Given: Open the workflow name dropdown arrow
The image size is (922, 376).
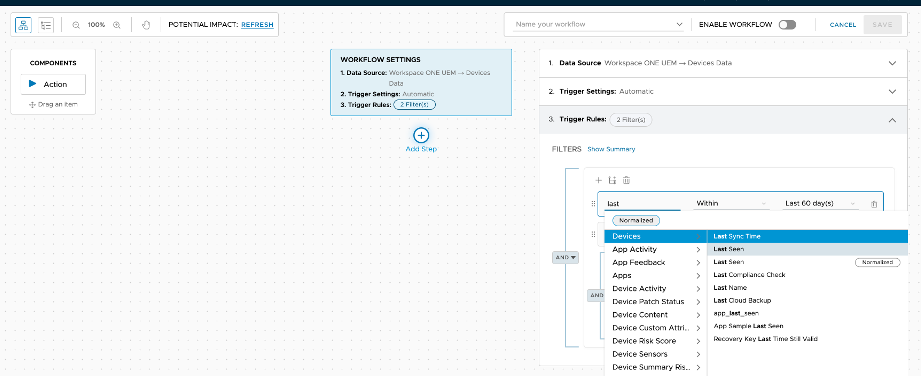Looking at the screenshot, I should [679, 25].
